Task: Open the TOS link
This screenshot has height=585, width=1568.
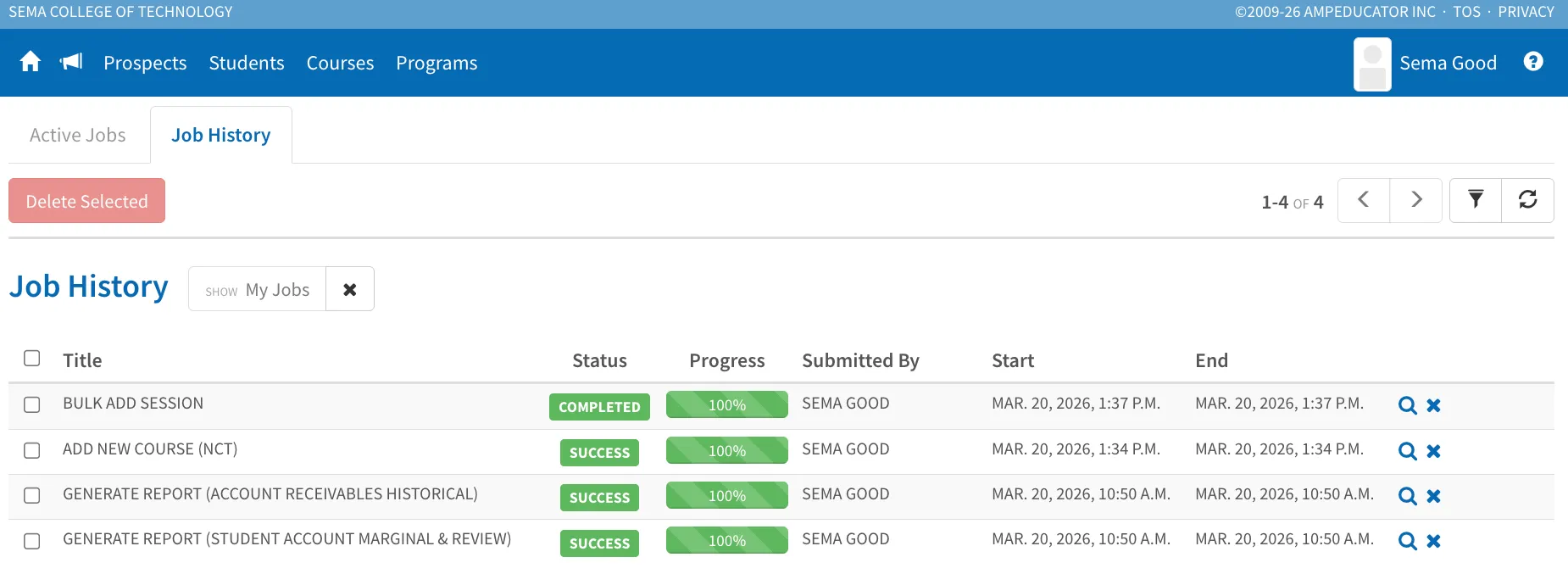Action: click(x=1467, y=12)
